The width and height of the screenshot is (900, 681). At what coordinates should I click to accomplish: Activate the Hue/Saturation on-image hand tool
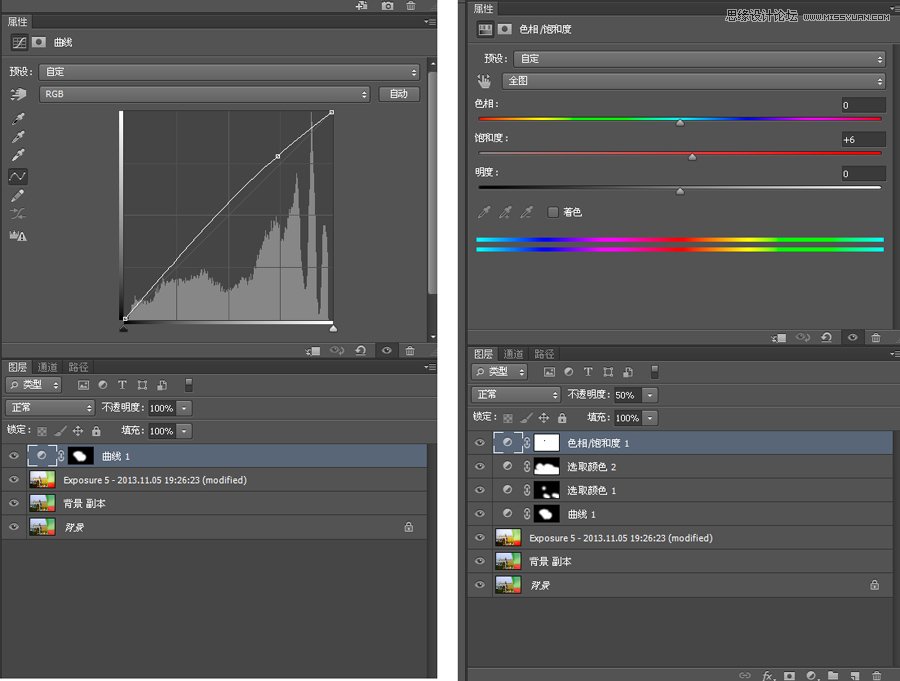[x=485, y=82]
